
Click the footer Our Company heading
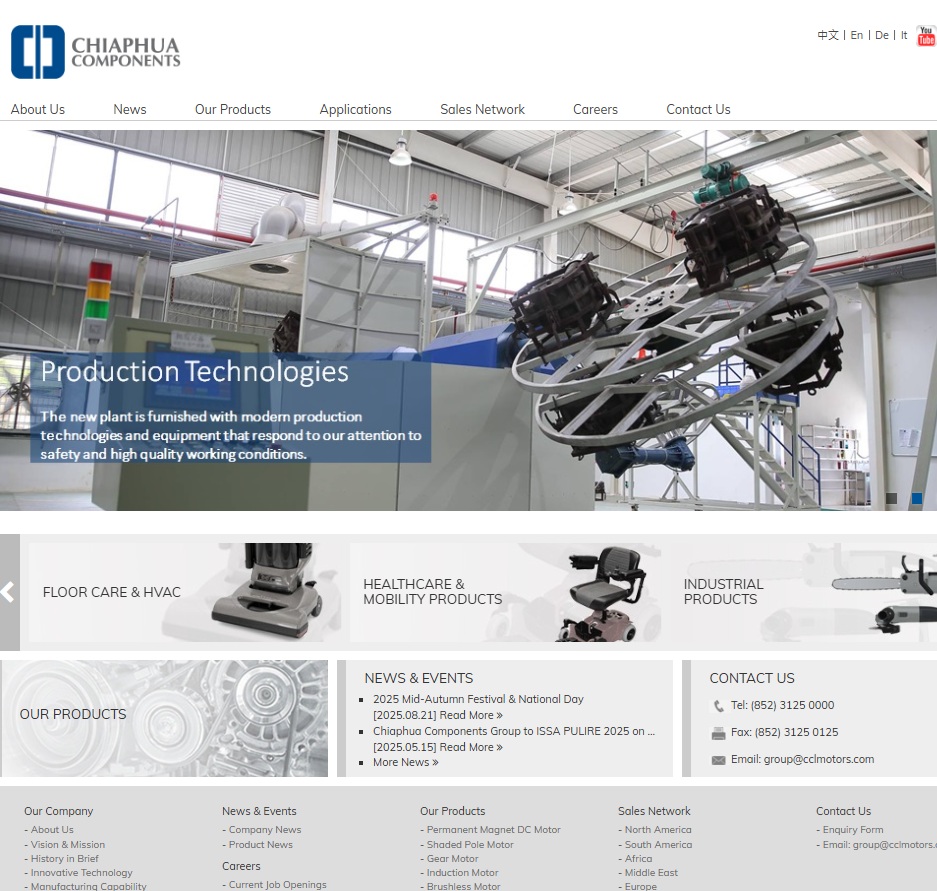(x=59, y=812)
